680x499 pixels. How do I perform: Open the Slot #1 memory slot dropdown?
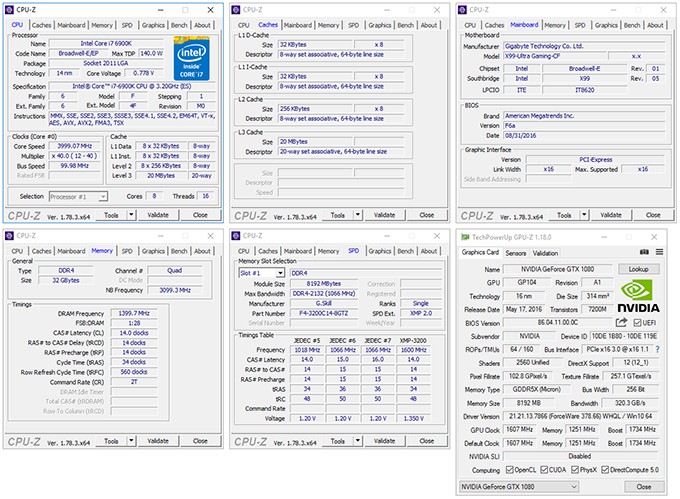pos(262,272)
